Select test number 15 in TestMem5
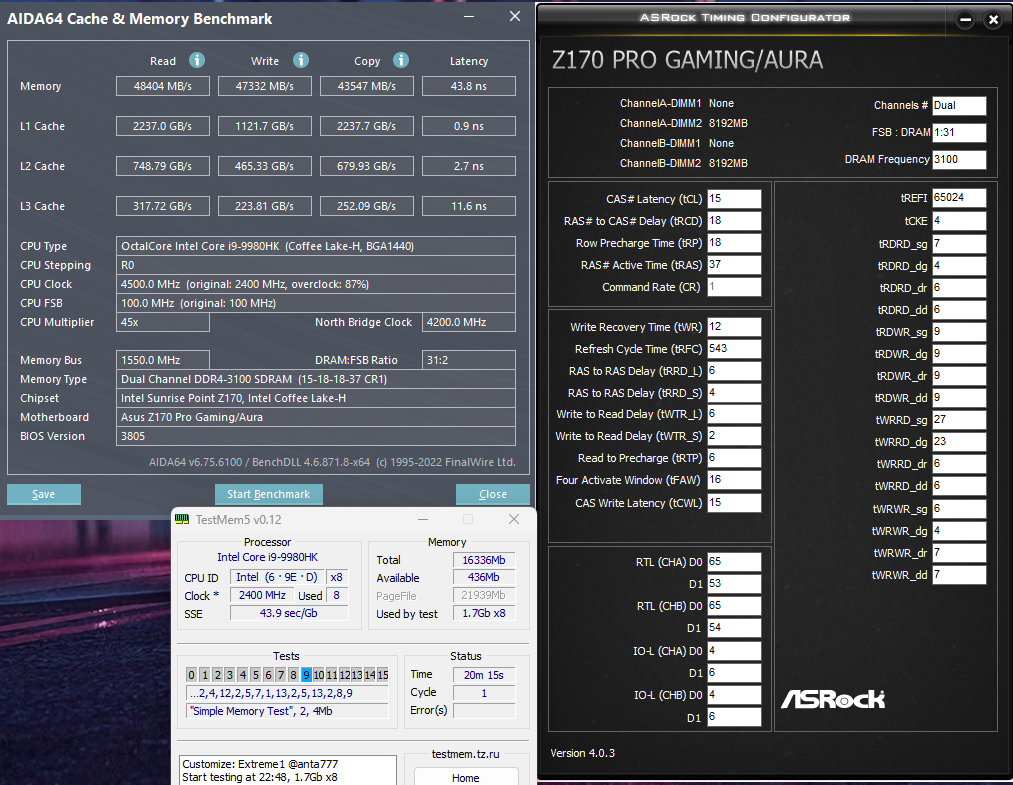Image resolution: width=1013 pixels, height=785 pixels. pos(382,675)
